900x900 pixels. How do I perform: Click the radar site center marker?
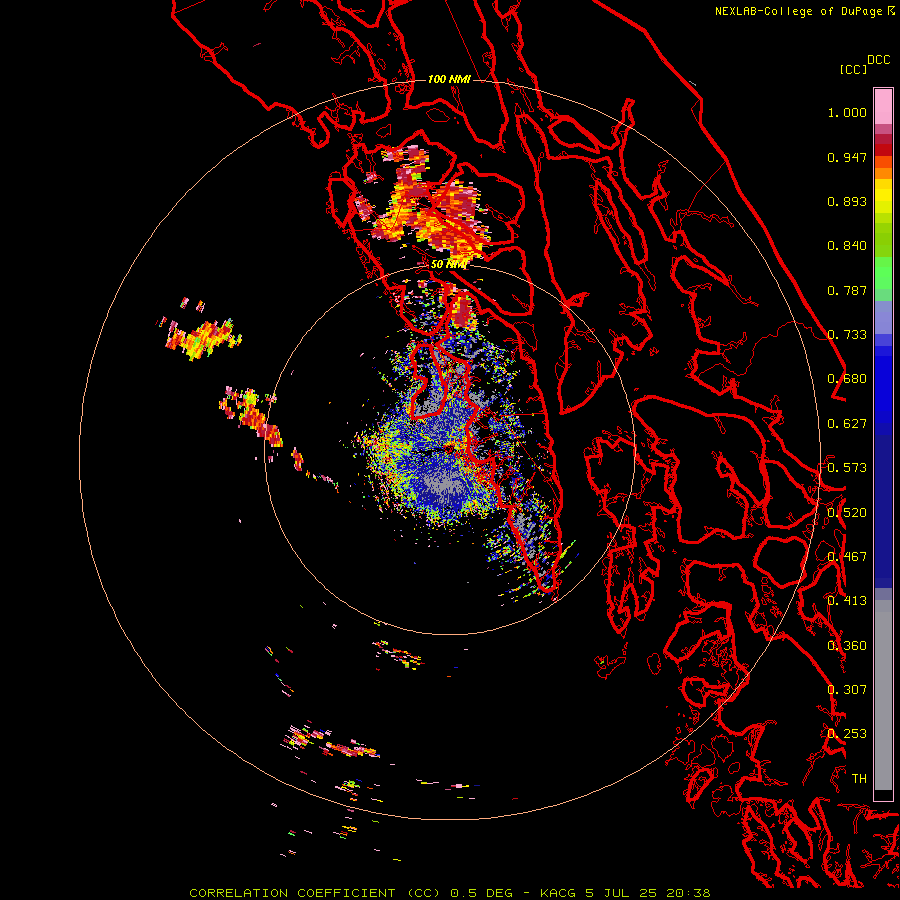point(449,447)
